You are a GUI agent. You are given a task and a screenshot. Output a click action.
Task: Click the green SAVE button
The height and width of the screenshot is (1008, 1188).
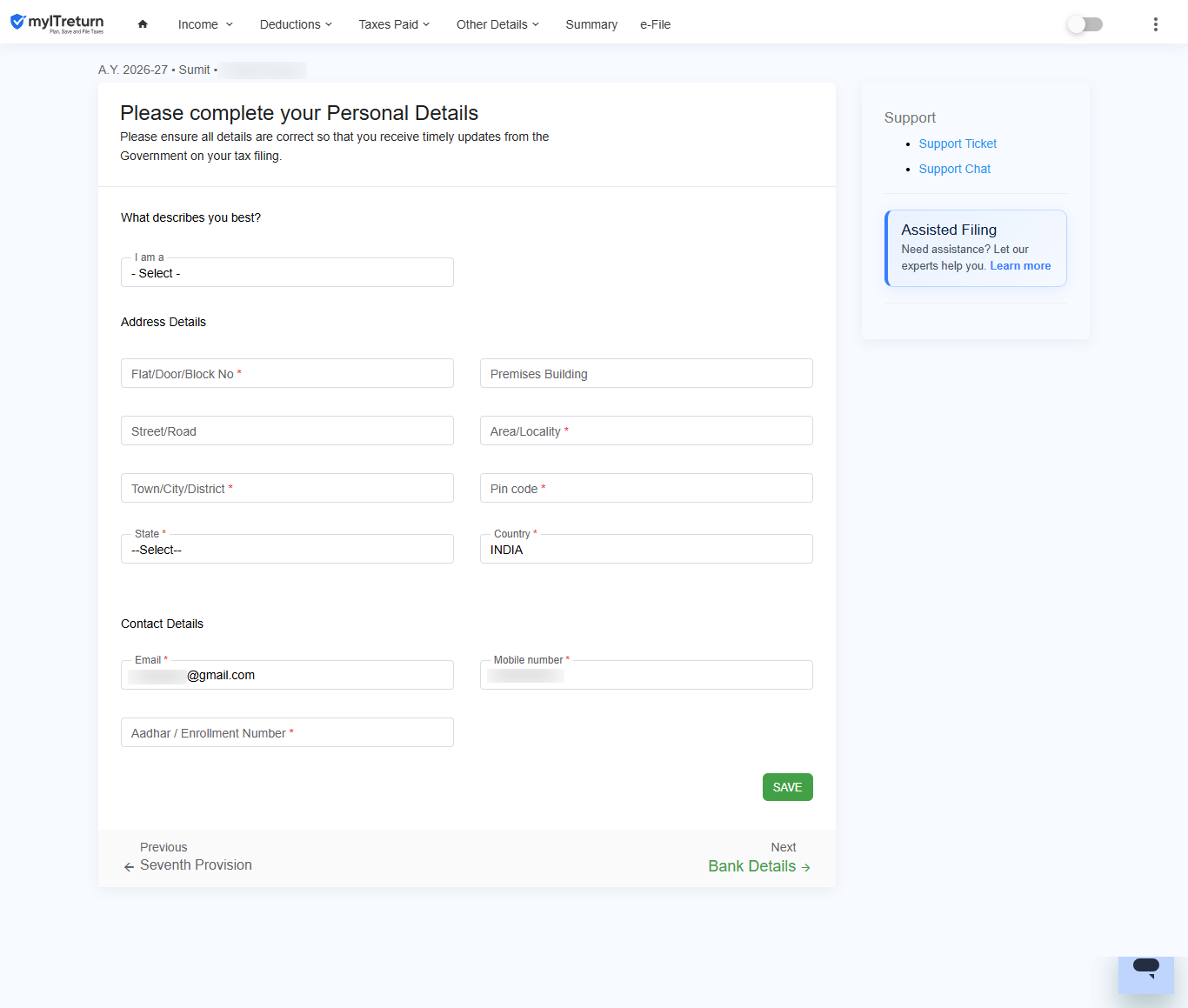pos(787,787)
